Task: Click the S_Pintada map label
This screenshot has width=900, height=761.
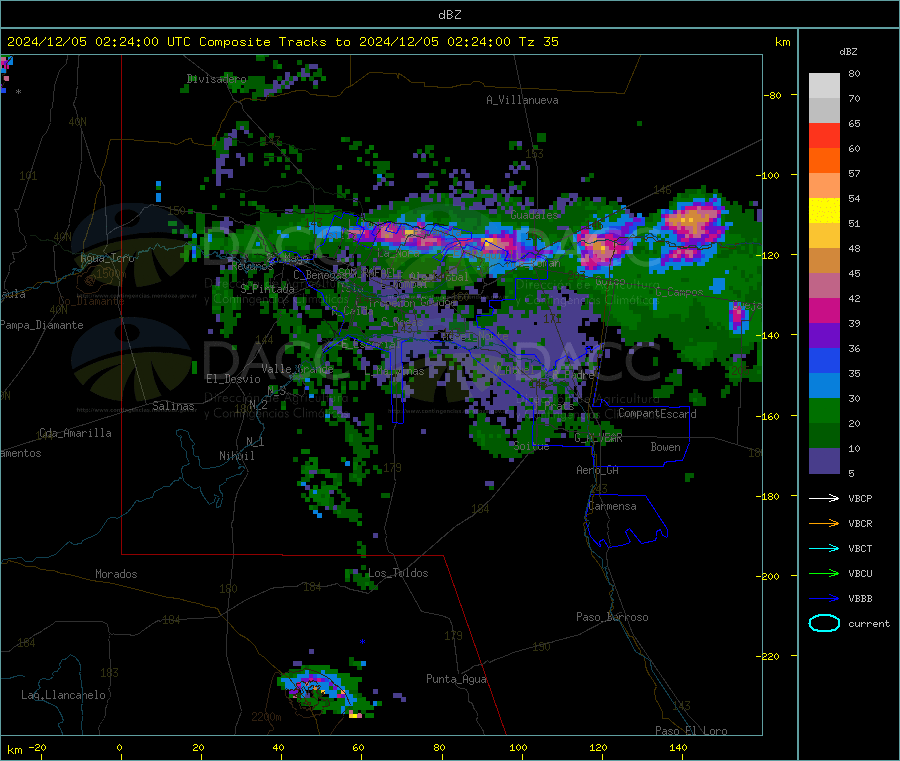Action: point(267,289)
